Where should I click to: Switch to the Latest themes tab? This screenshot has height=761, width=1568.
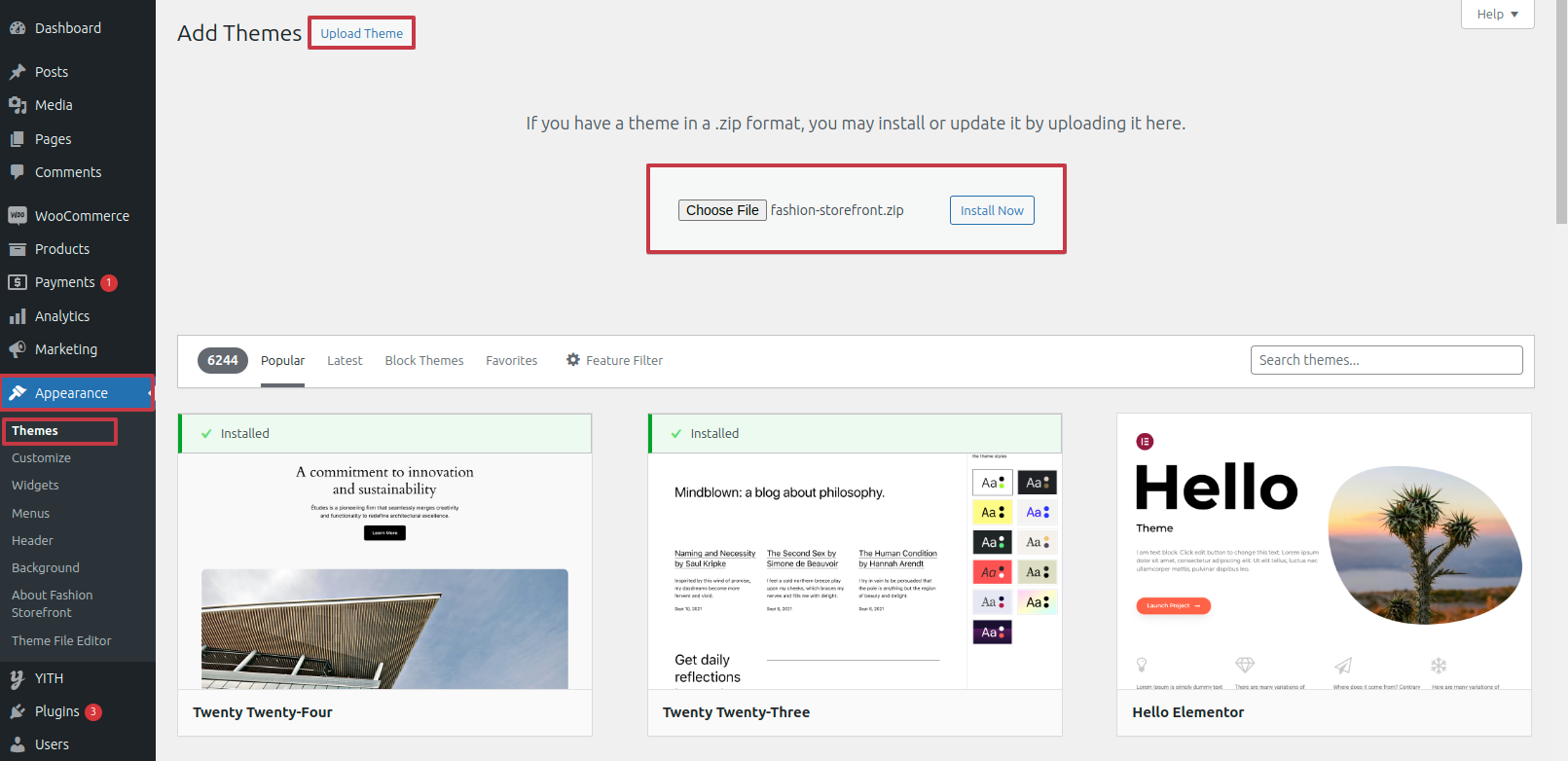pyautogui.click(x=345, y=361)
